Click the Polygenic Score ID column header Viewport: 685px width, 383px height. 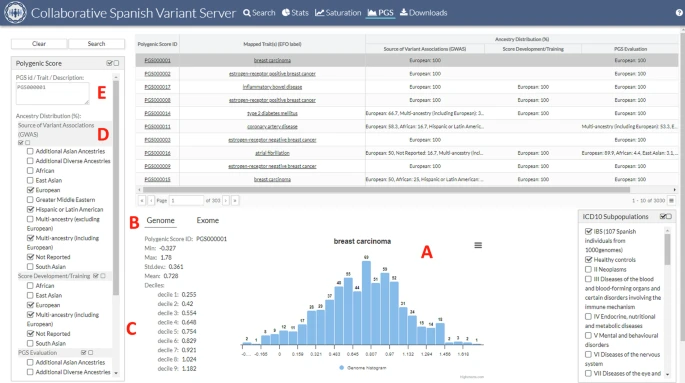pyautogui.click(x=157, y=44)
